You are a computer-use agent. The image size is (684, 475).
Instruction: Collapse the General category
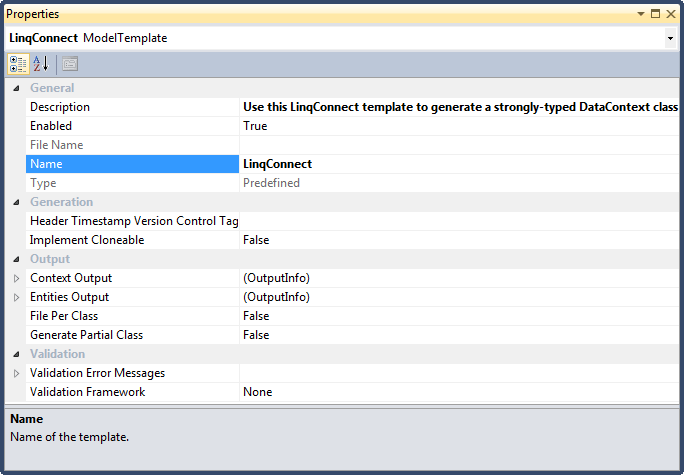[x=16, y=88]
